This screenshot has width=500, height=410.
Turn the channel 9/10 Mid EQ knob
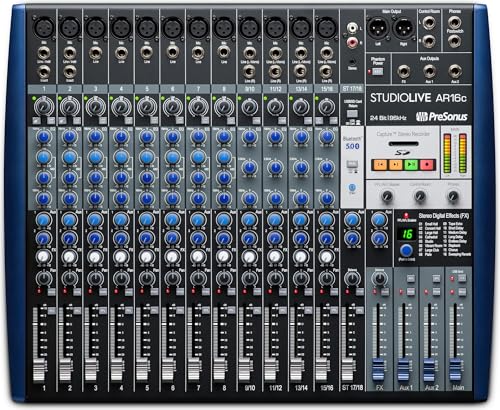point(249,167)
